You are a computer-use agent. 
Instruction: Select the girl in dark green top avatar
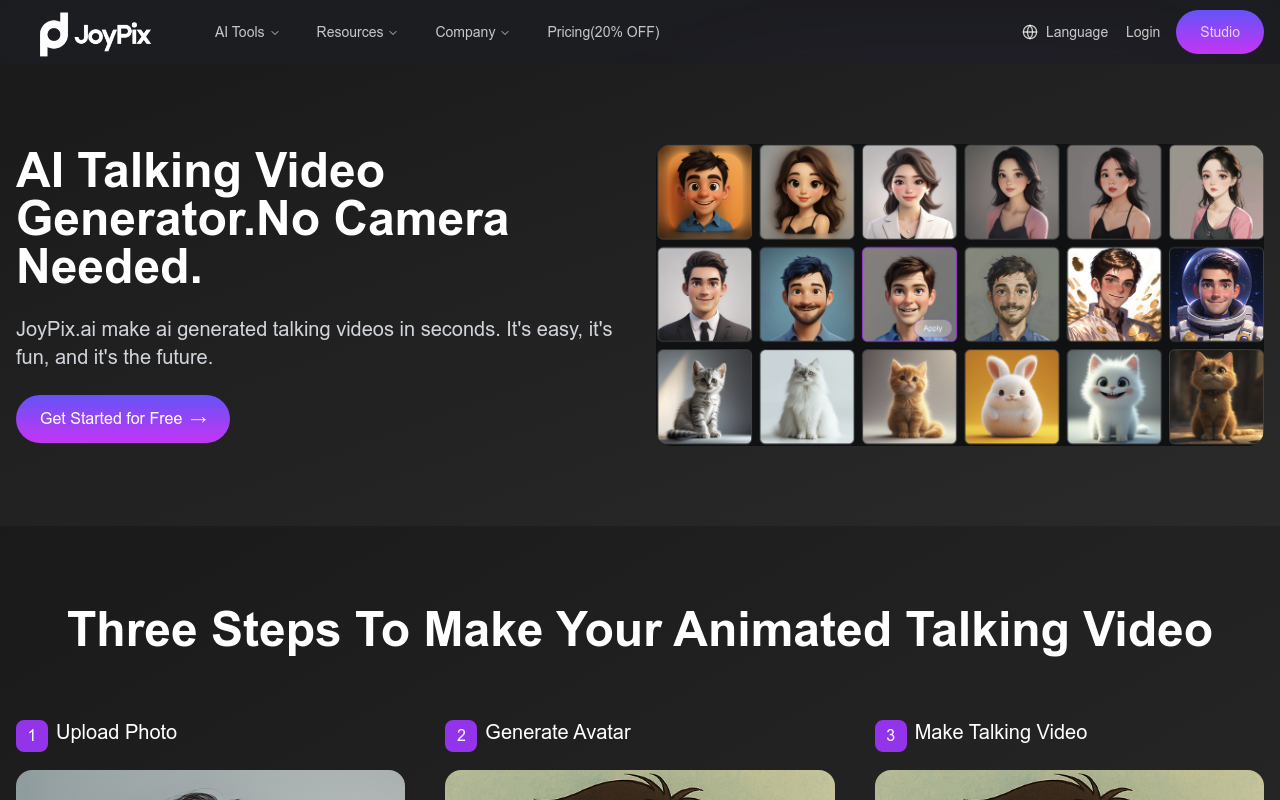[1216, 193]
